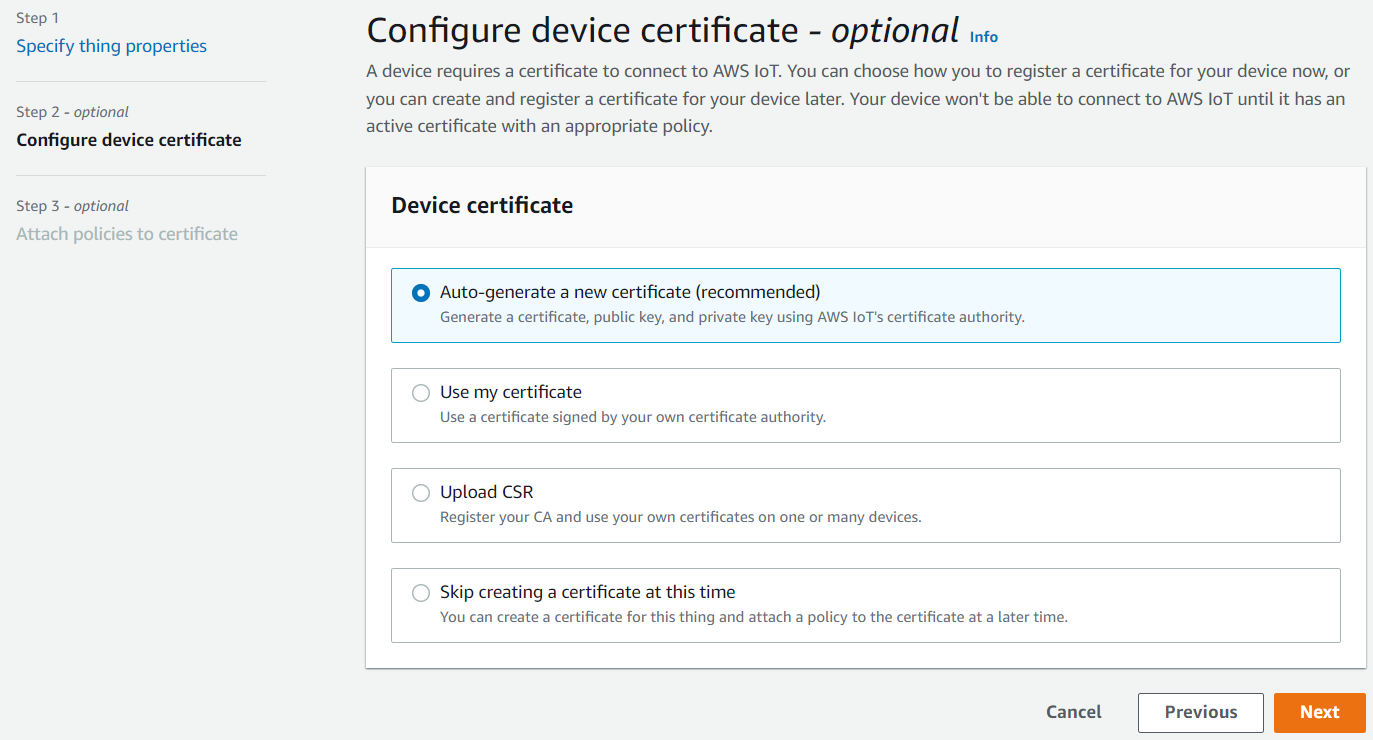Open the Info link beside the title

(x=983, y=37)
